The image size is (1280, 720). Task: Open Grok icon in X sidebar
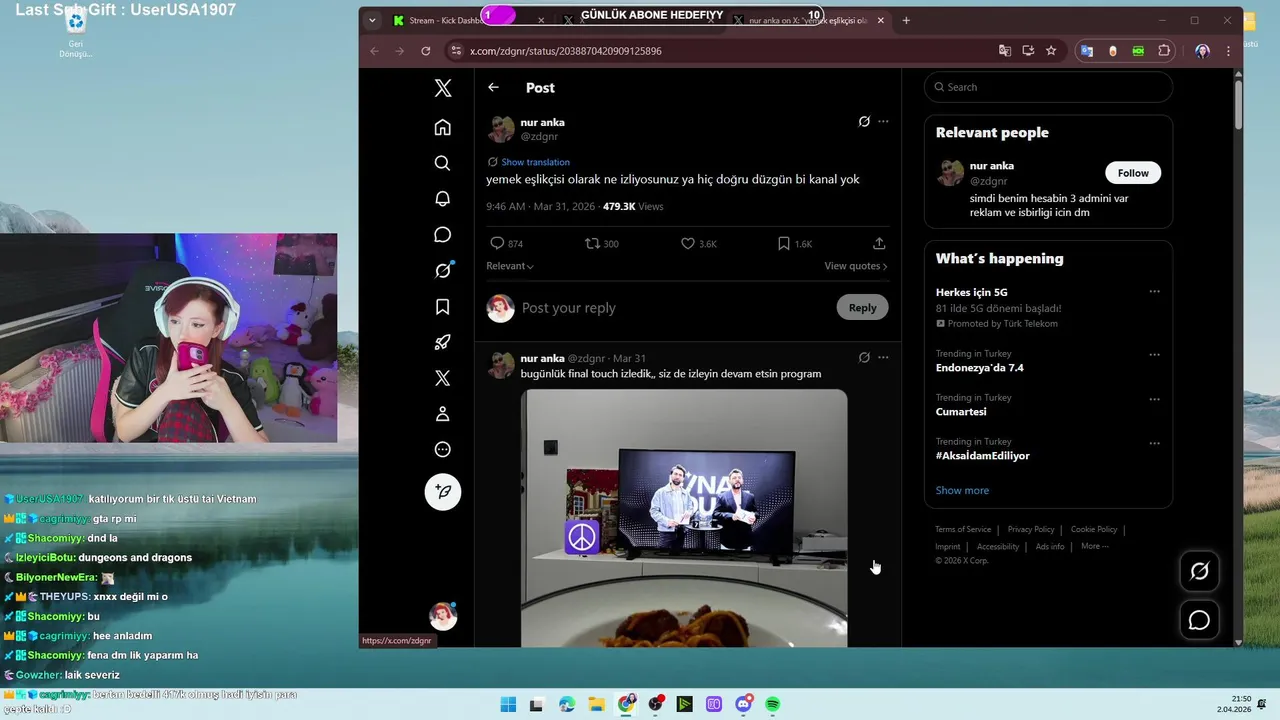click(x=443, y=270)
